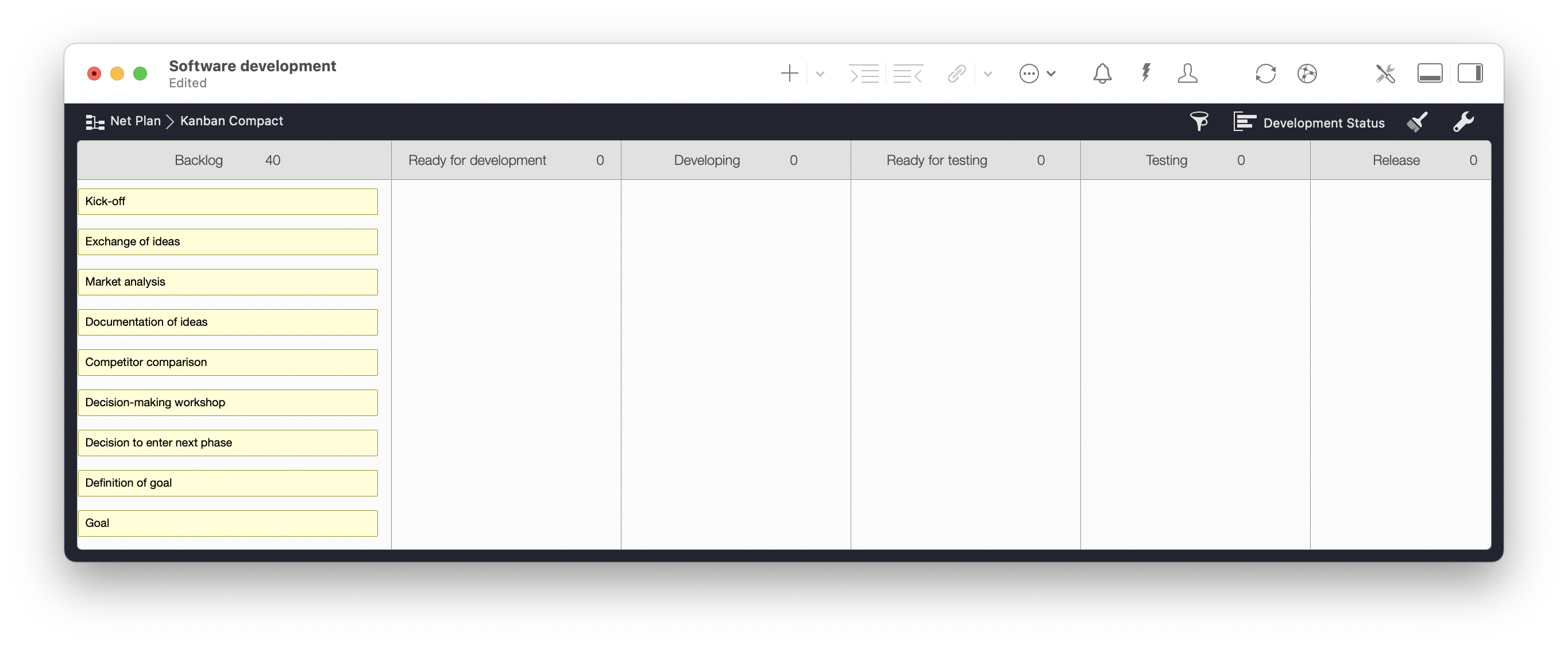Click the Kanban Compact breadcrumb

(x=231, y=121)
